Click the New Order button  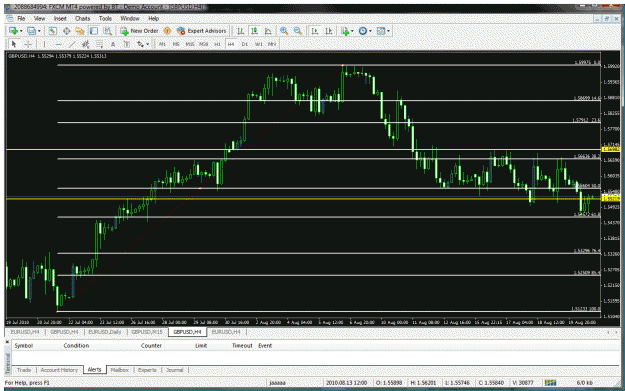pos(140,31)
